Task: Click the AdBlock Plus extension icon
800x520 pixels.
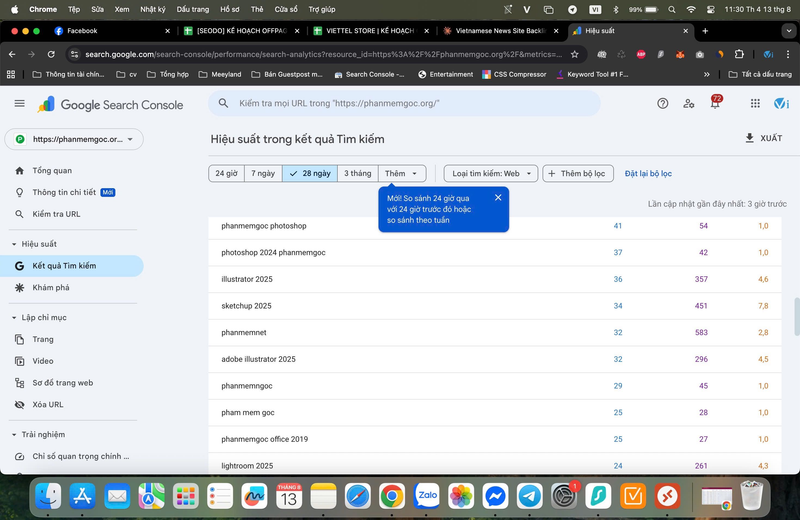Action: tap(641, 54)
